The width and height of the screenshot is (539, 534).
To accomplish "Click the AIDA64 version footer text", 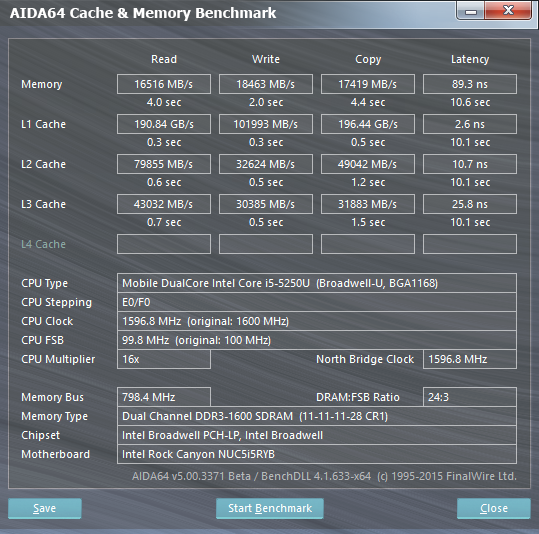I will [x=324, y=476].
